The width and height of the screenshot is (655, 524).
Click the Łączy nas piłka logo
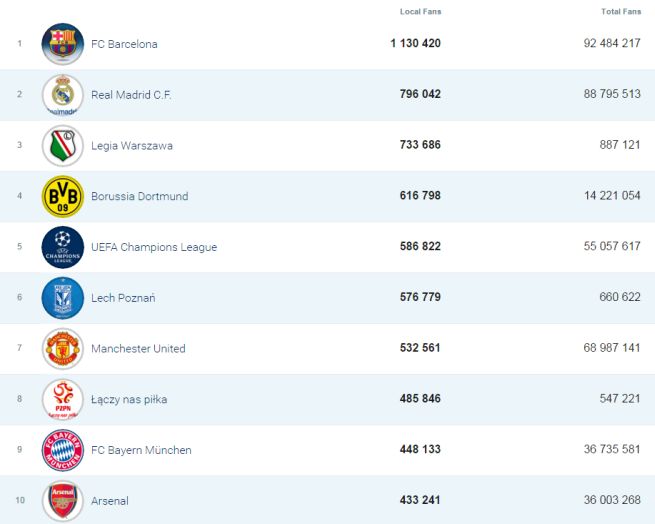coord(63,400)
